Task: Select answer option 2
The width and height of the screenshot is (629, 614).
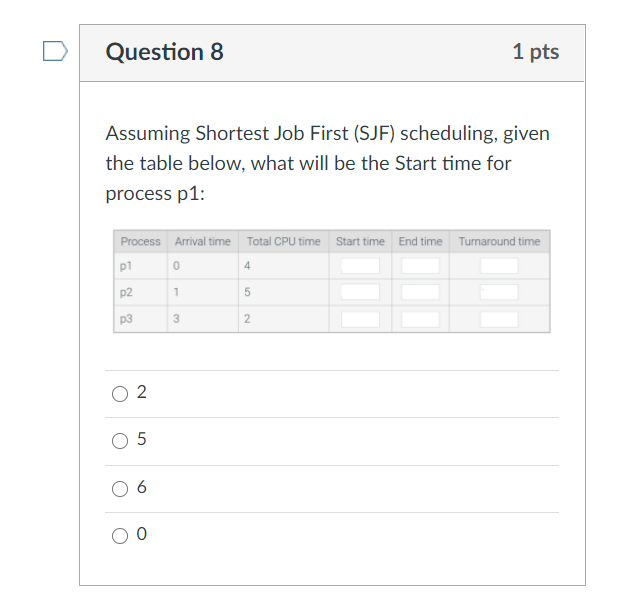Action: 121,393
